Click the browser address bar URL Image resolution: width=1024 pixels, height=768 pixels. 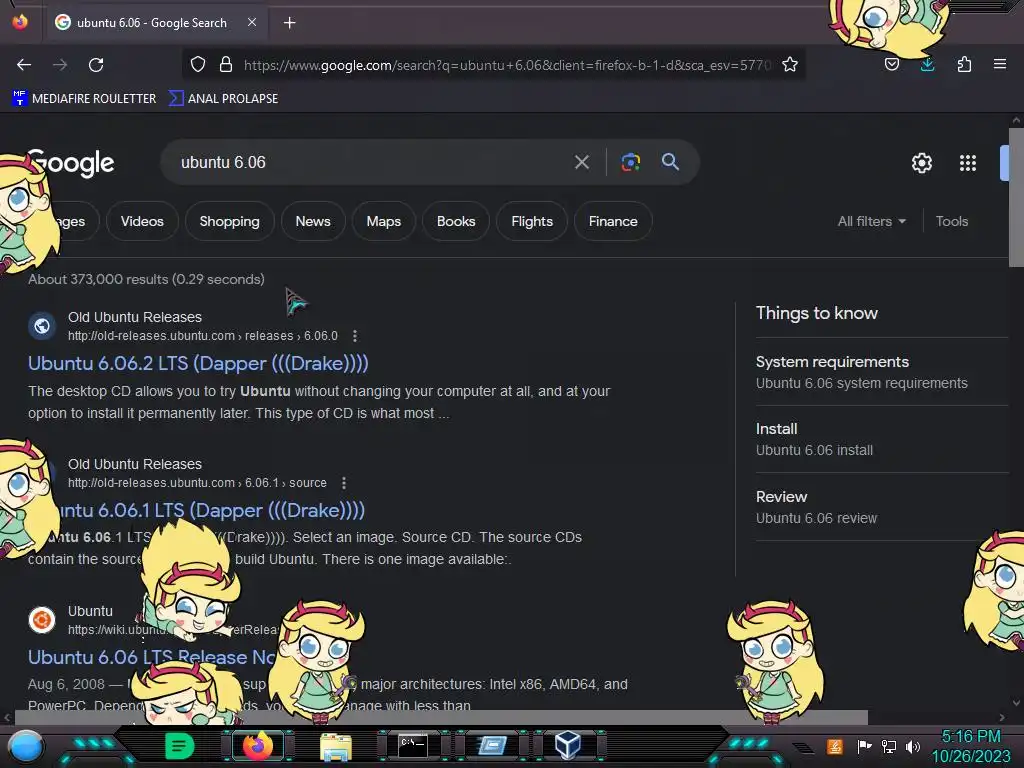click(507, 65)
